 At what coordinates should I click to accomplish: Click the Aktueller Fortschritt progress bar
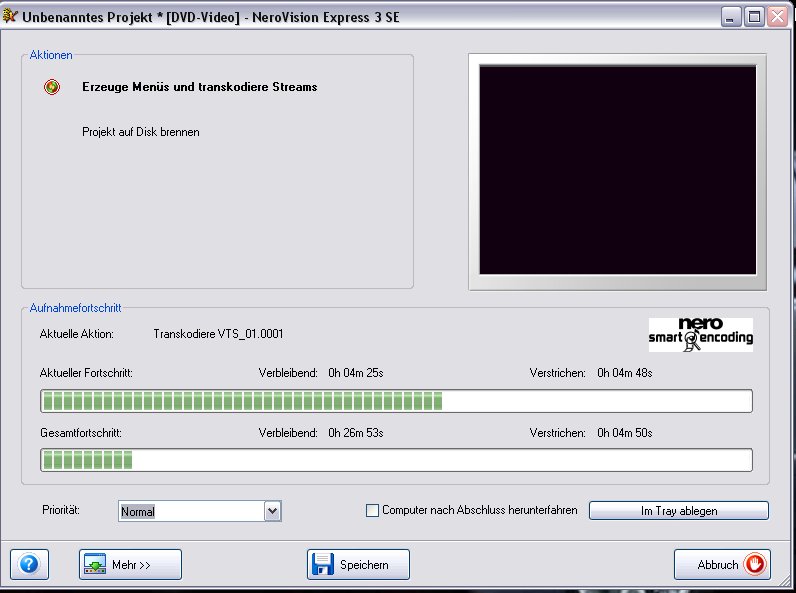coord(396,401)
